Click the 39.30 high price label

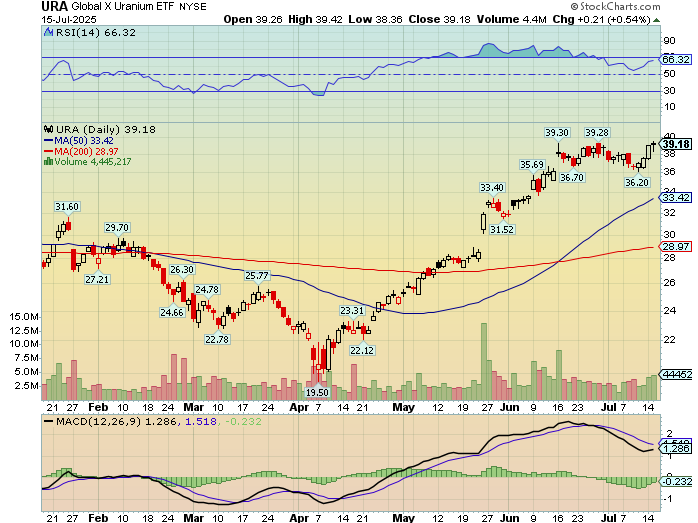click(x=557, y=133)
